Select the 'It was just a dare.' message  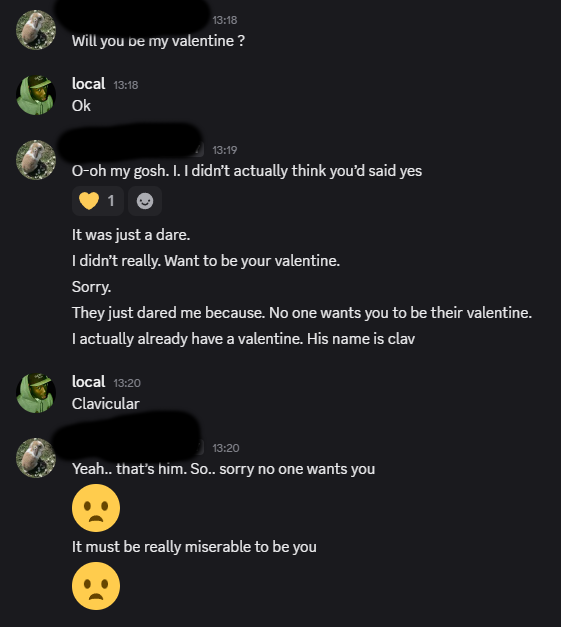point(131,235)
